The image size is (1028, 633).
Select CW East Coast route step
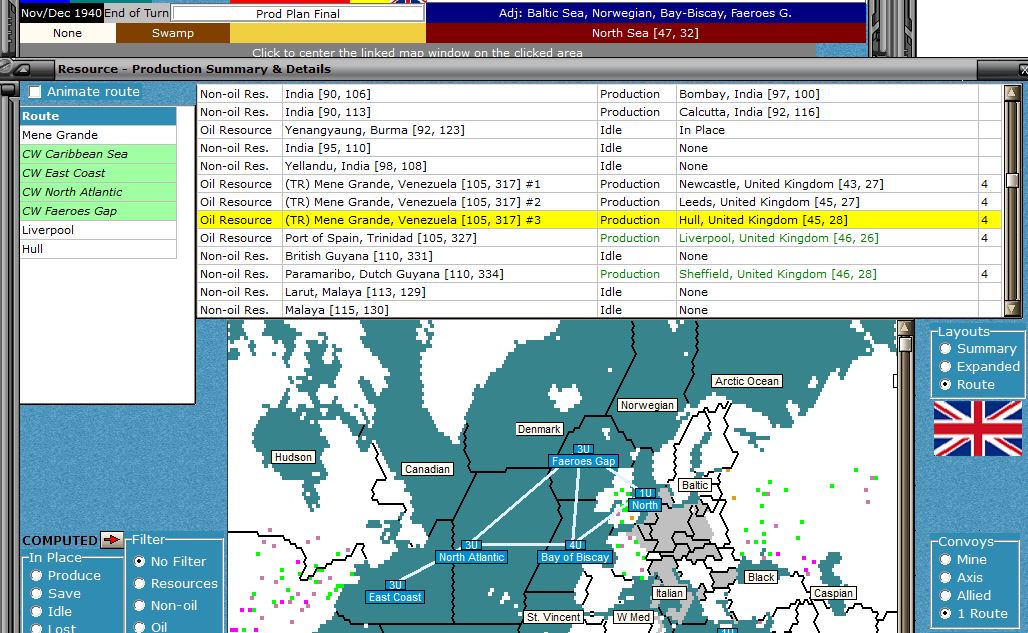(x=98, y=173)
